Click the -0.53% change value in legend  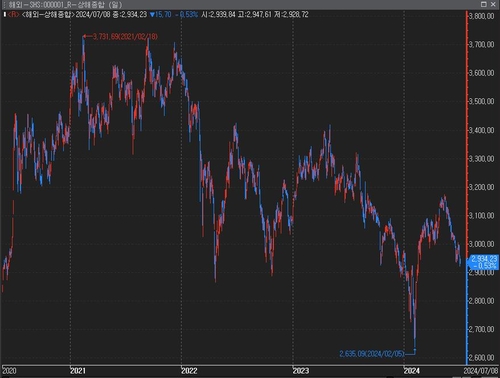click(186, 15)
